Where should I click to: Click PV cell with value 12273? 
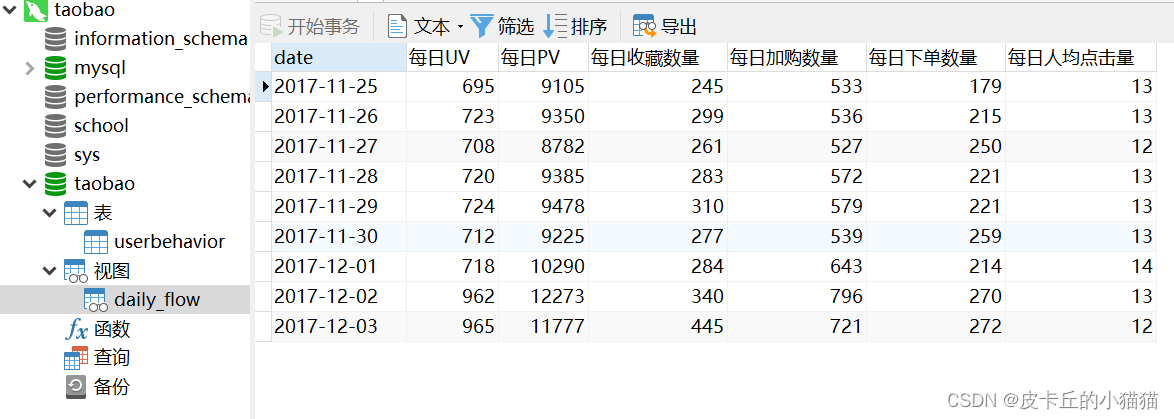pos(544,296)
